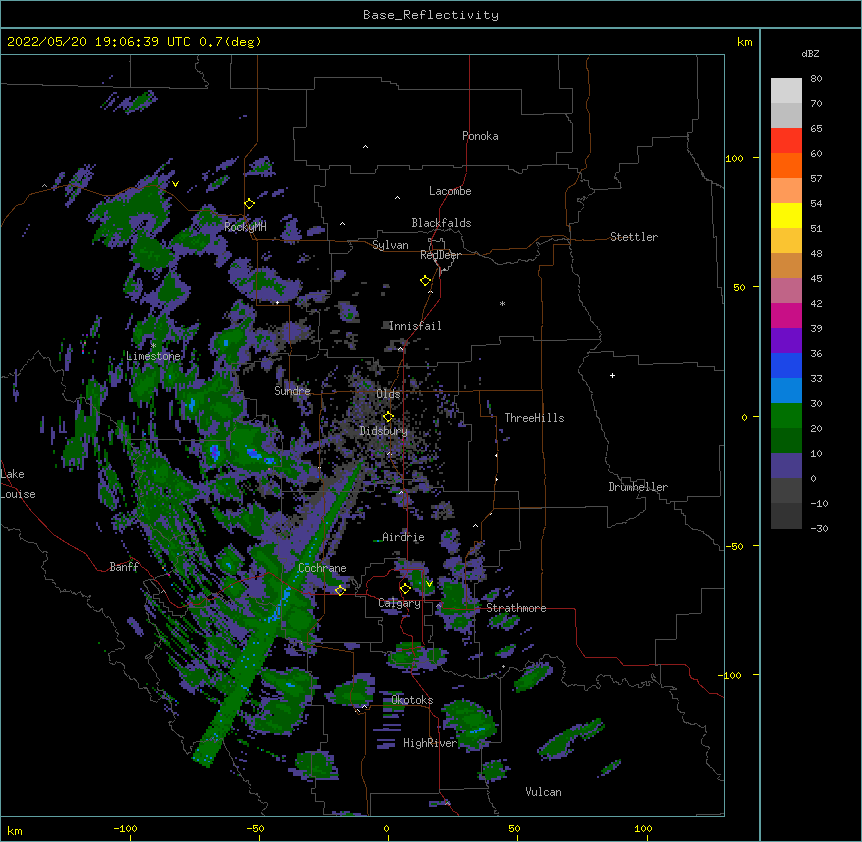Select the Airdrie label
The image size is (862, 842).
pyautogui.click(x=403, y=537)
